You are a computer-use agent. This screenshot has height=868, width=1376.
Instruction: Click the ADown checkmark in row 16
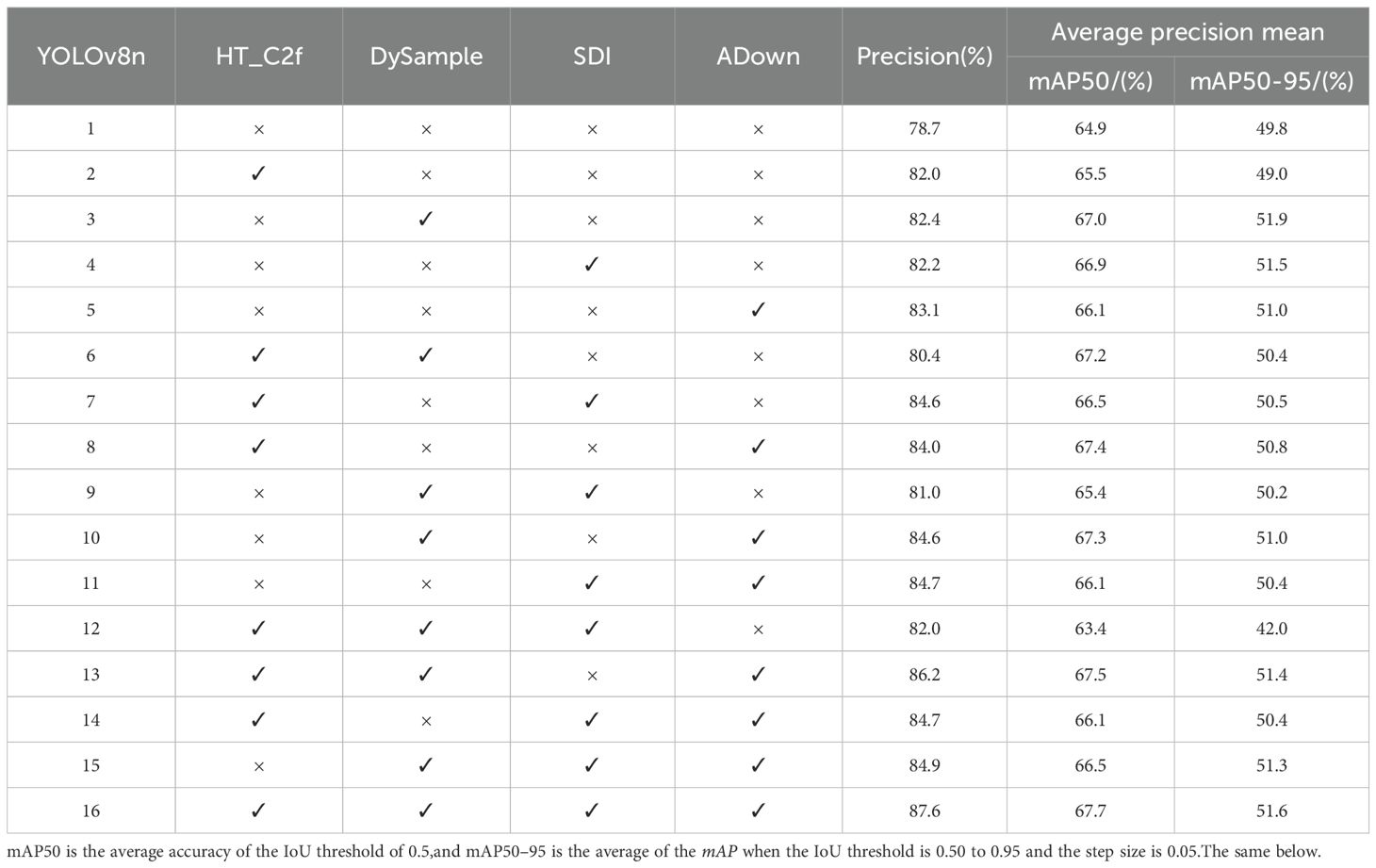(758, 811)
